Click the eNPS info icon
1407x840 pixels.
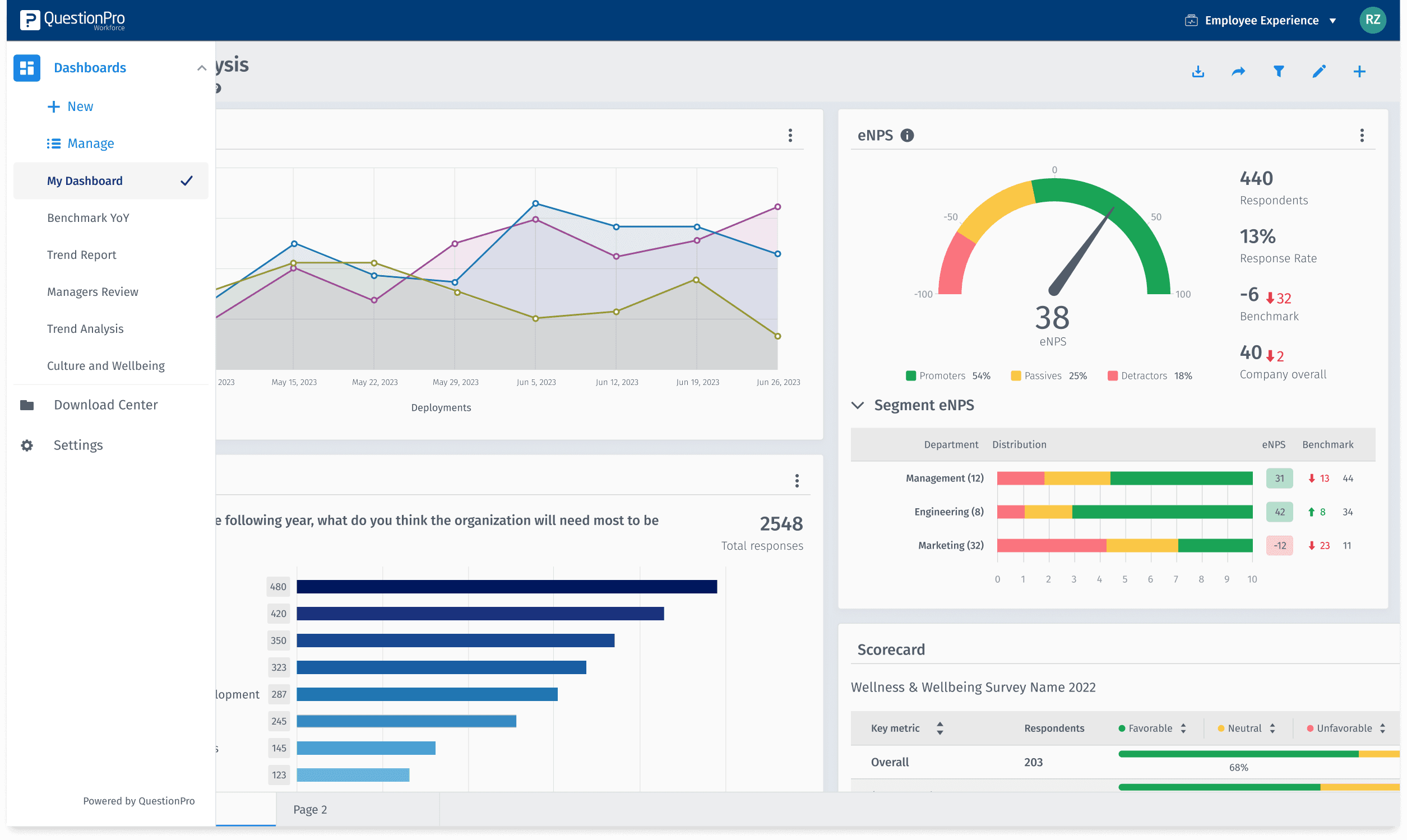click(x=907, y=135)
